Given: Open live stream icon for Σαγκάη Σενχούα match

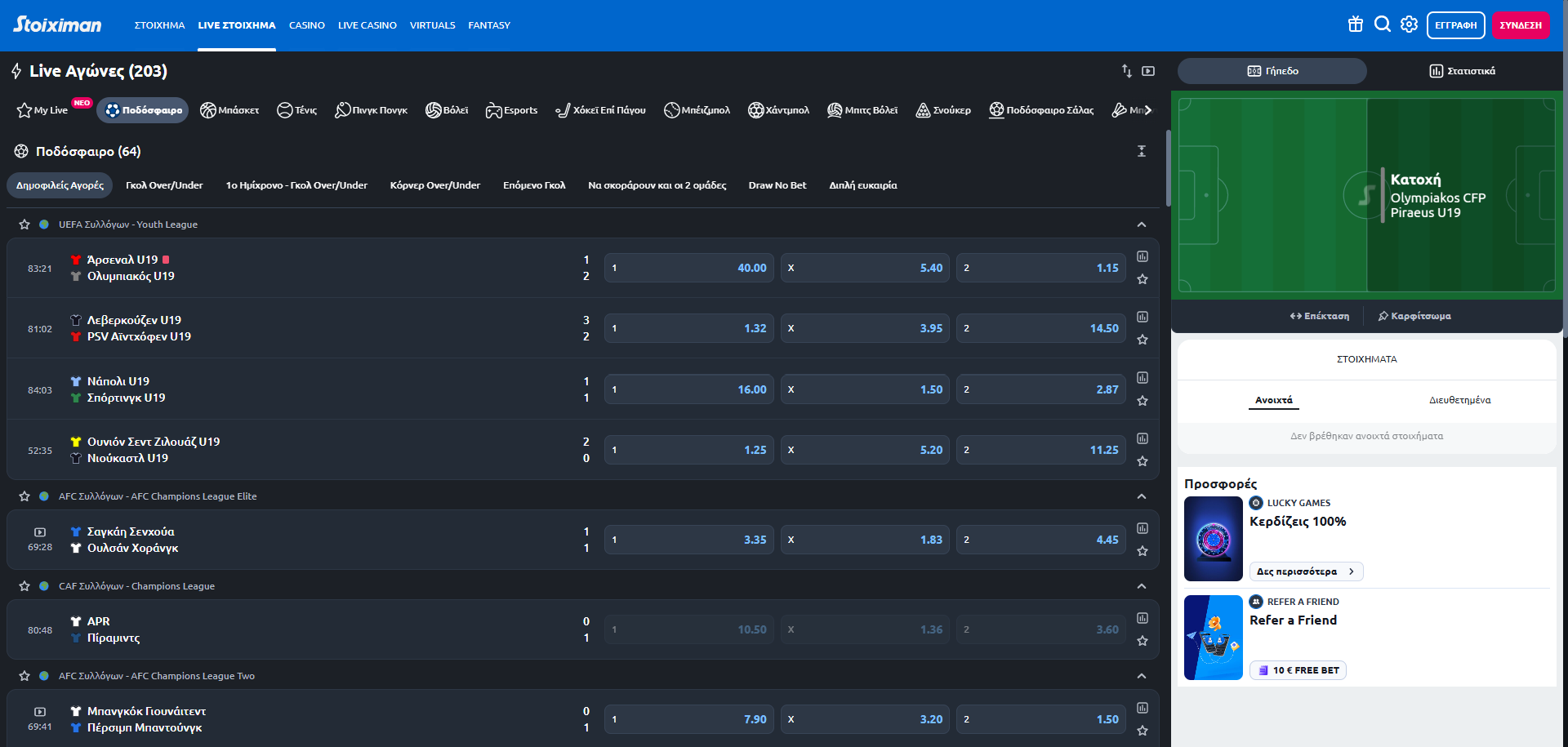Looking at the screenshot, I should pyautogui.click(x=40, y=532).
